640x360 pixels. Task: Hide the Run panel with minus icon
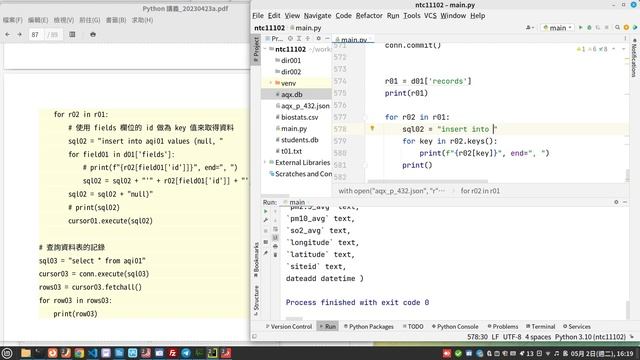[625, 202]
